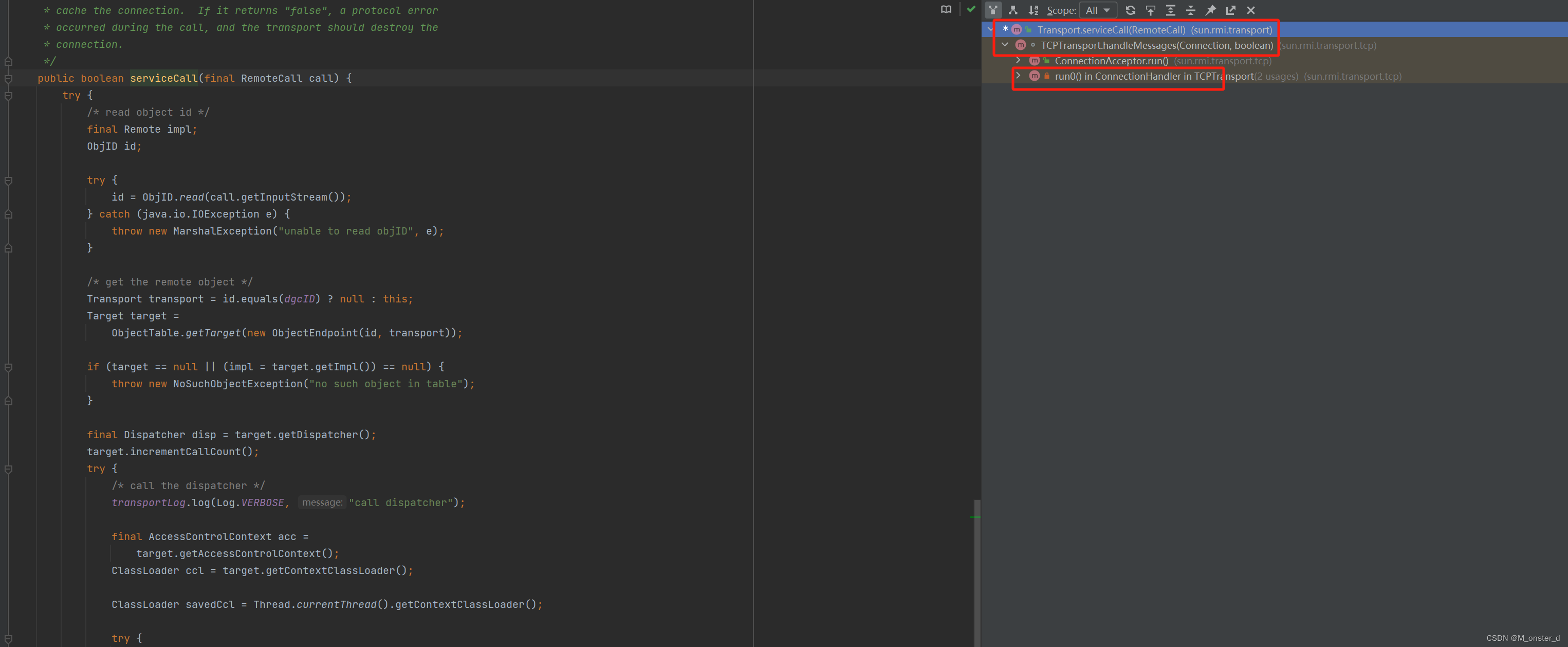
Task: Pin the hierarchy tab
Action: [x=1211, y=10]
